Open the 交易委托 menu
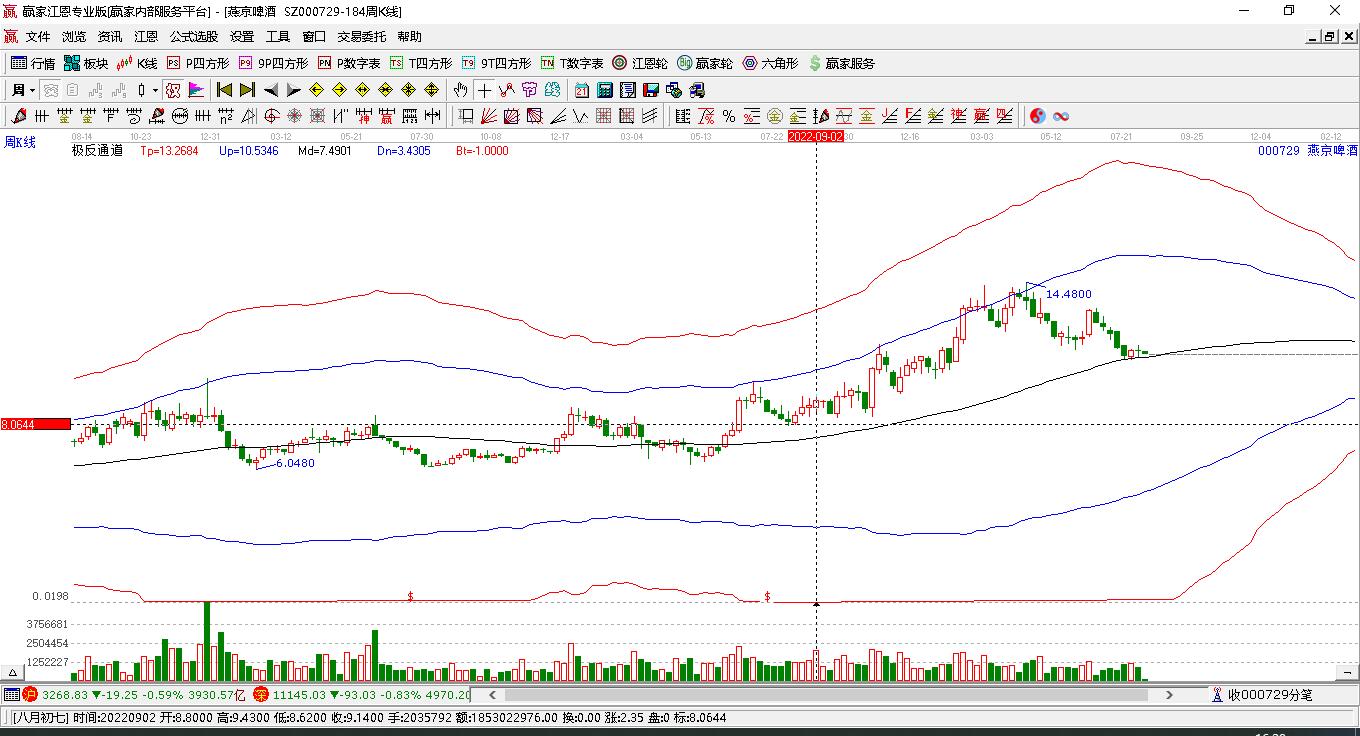Image resolution: width=1360 pixels, height=736 pixels. click(x=361, y=37)
